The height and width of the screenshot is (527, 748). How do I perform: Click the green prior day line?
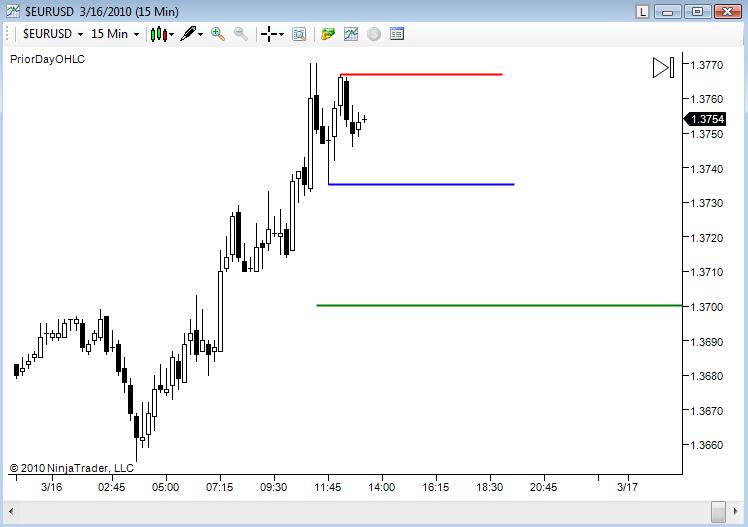coord(499,305)
